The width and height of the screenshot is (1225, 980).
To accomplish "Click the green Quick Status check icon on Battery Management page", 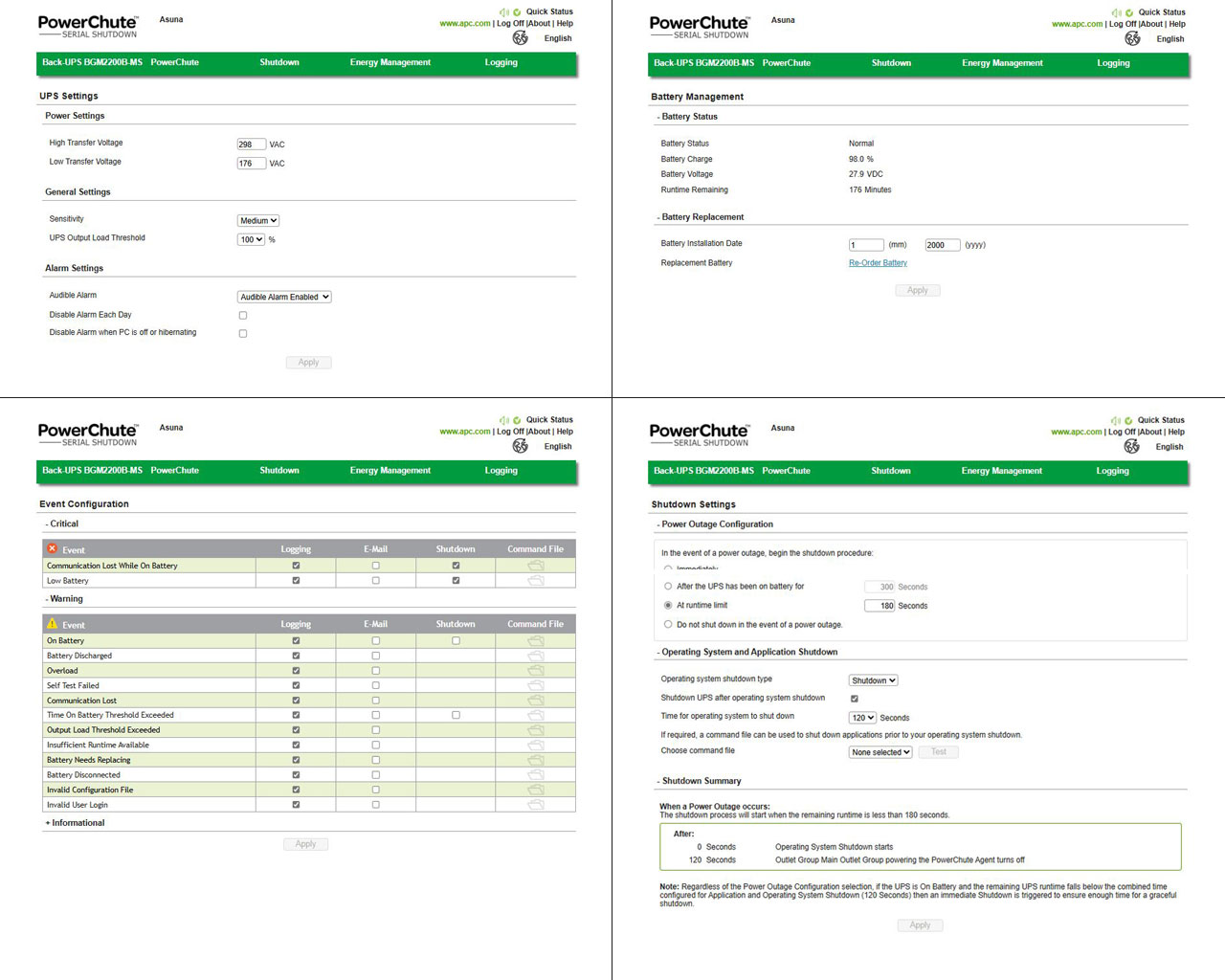I will pos(1129,12).
